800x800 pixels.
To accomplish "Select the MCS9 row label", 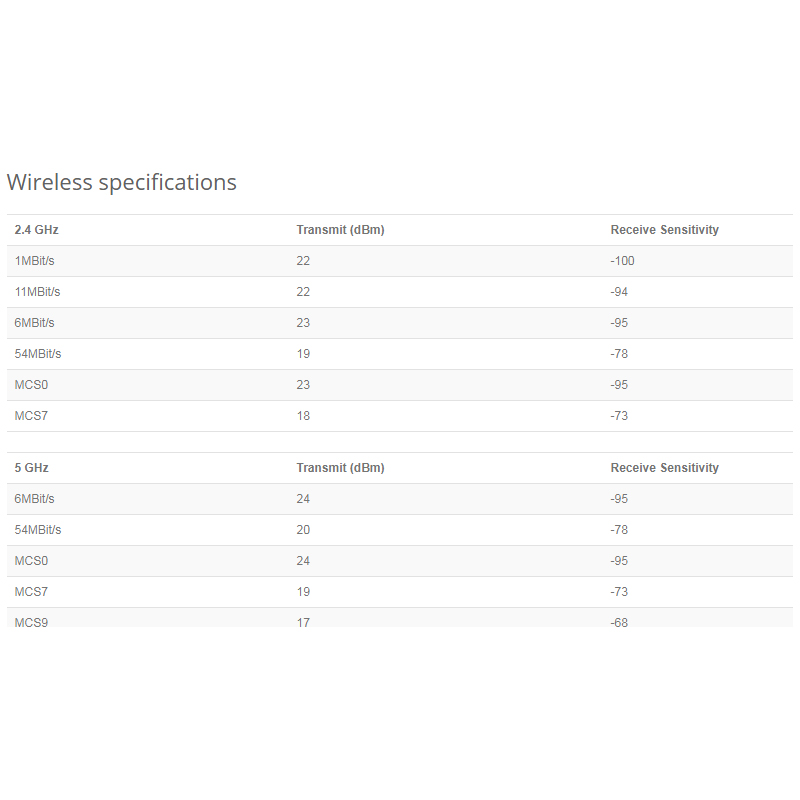I will click(x=31, y=622).
